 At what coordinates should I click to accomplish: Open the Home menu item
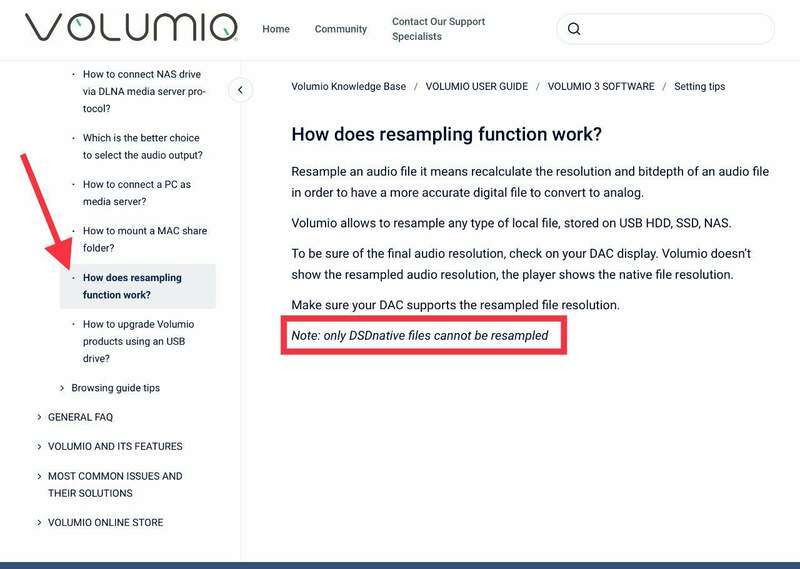(276, 29)
